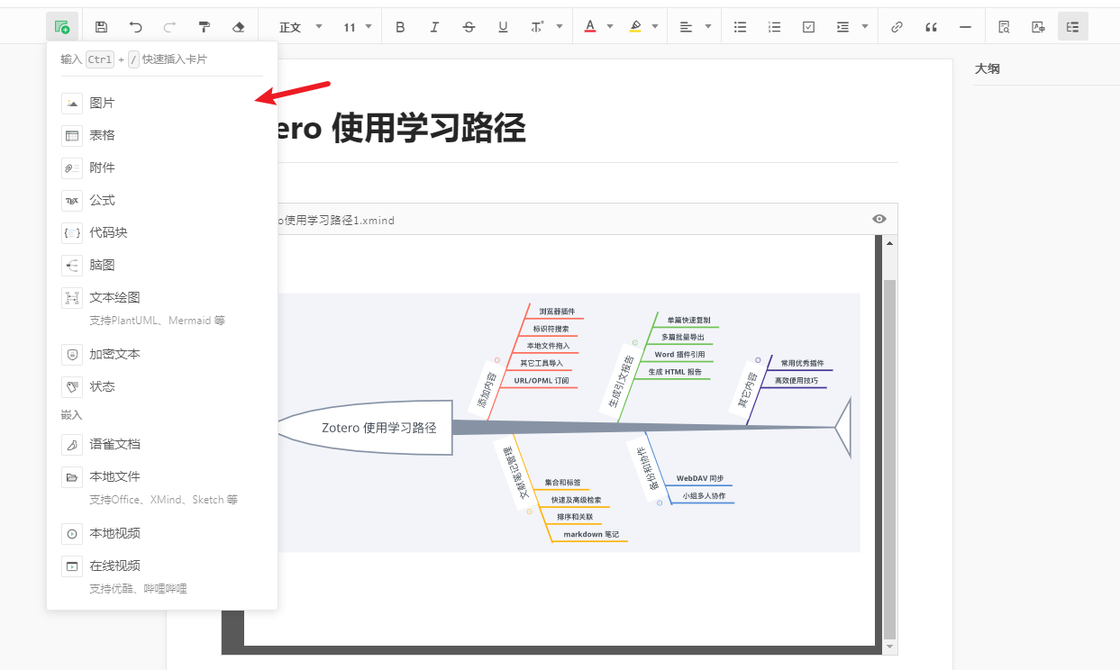Expand the highlight color dropdown arrow
Viewport: 1120px width, 670px height.
tap(655, 27)
